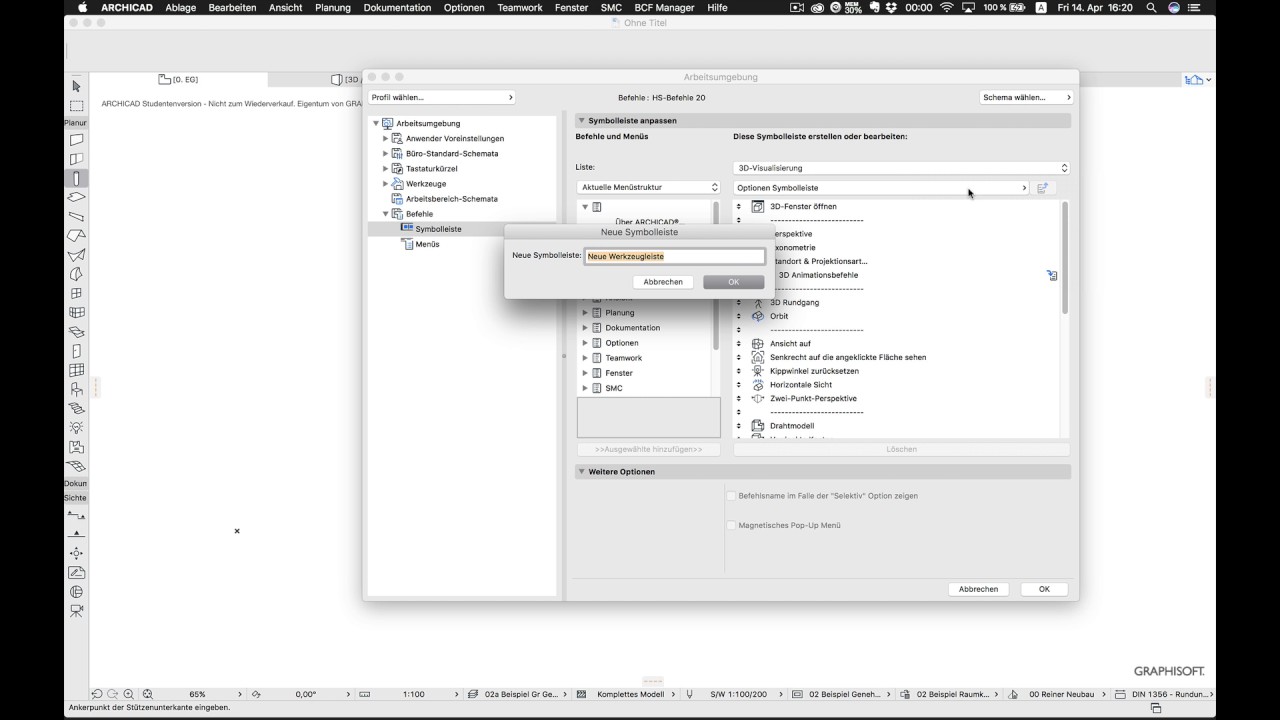Select the Arrow tool in the toolbox
Viewport: 1280px width, 720px height.
[x=77, y=86]
